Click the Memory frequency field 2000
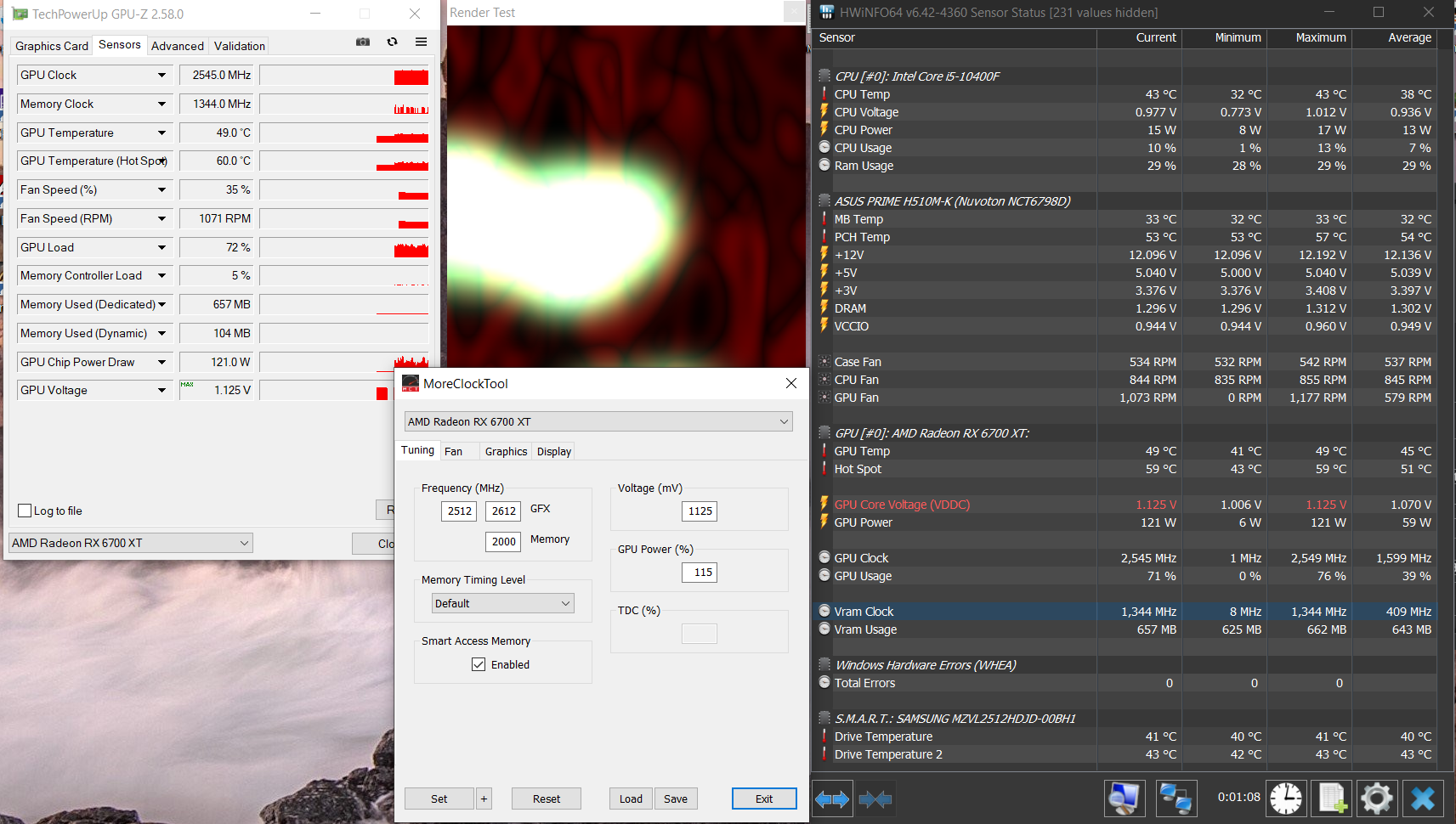Image resolution: width=1456 pixels, height=824 pixels. pyautogui.click(x=503, y=541)
